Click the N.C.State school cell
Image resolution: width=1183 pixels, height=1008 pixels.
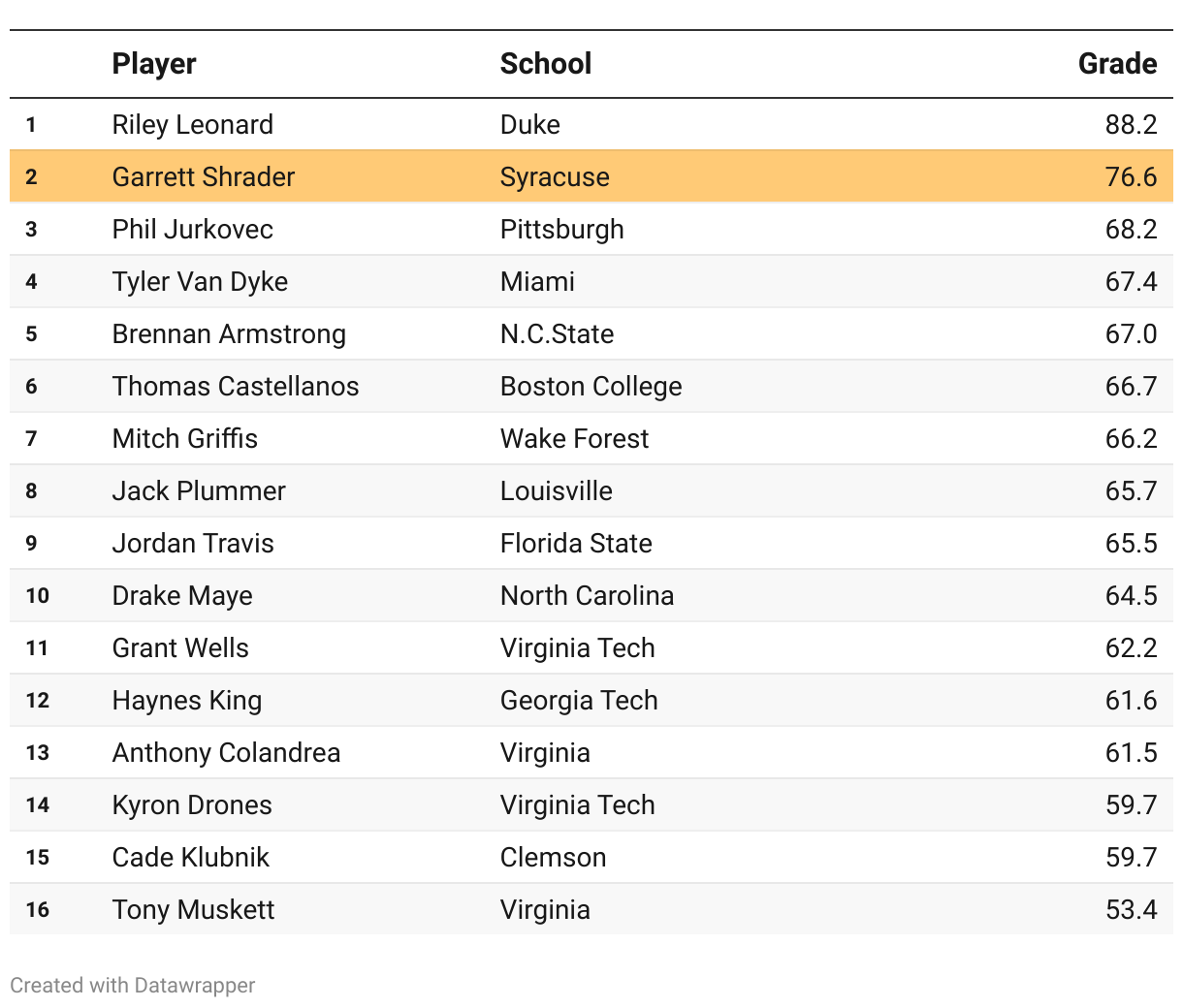(x=557, y=334)
